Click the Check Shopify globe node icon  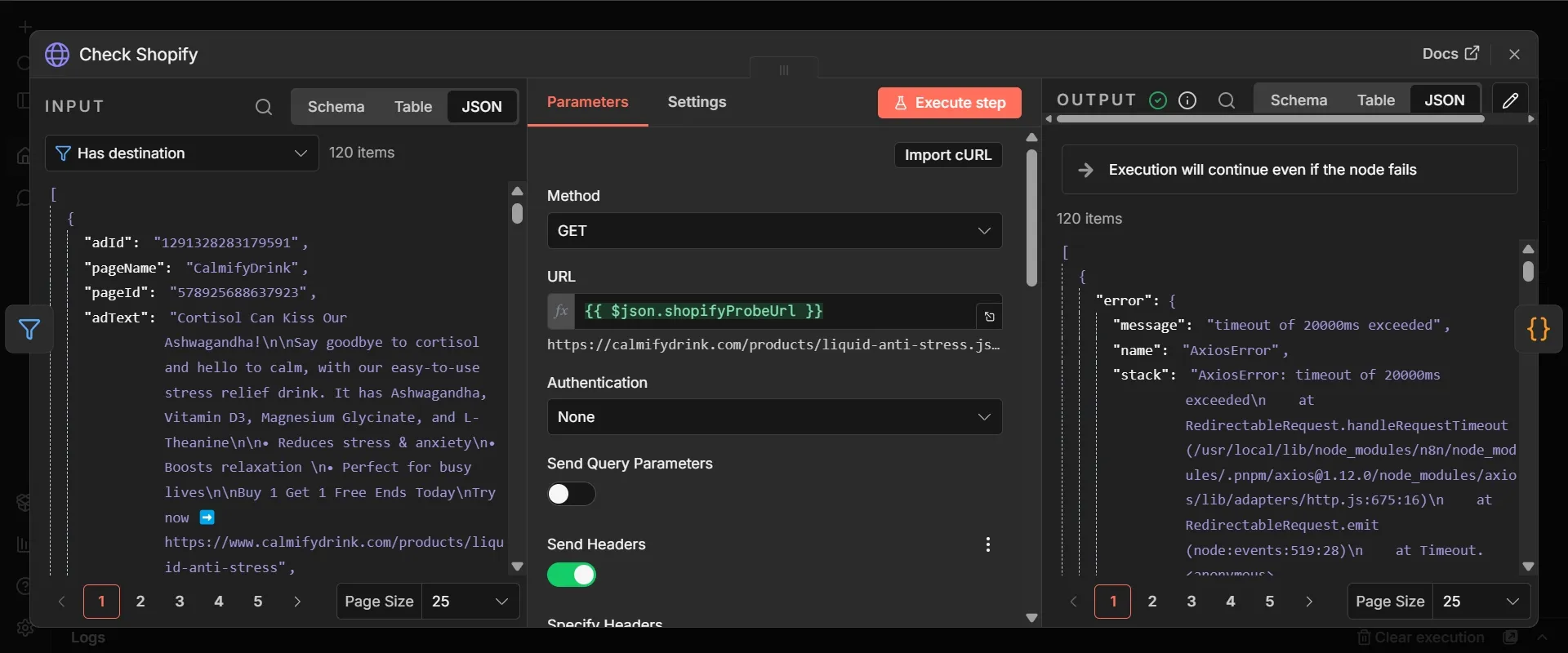click(57, 55)
